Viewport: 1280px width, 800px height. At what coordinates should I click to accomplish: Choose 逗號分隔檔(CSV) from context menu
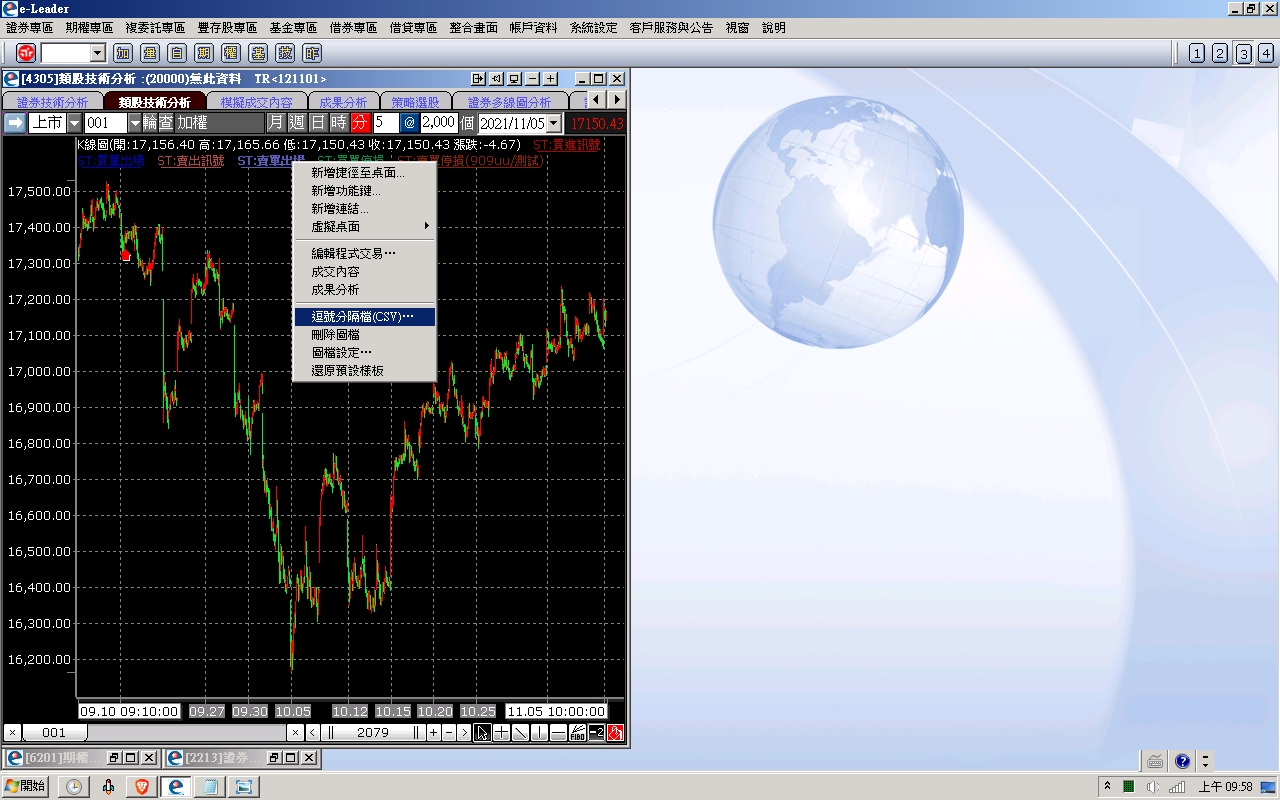coord(365,317)
